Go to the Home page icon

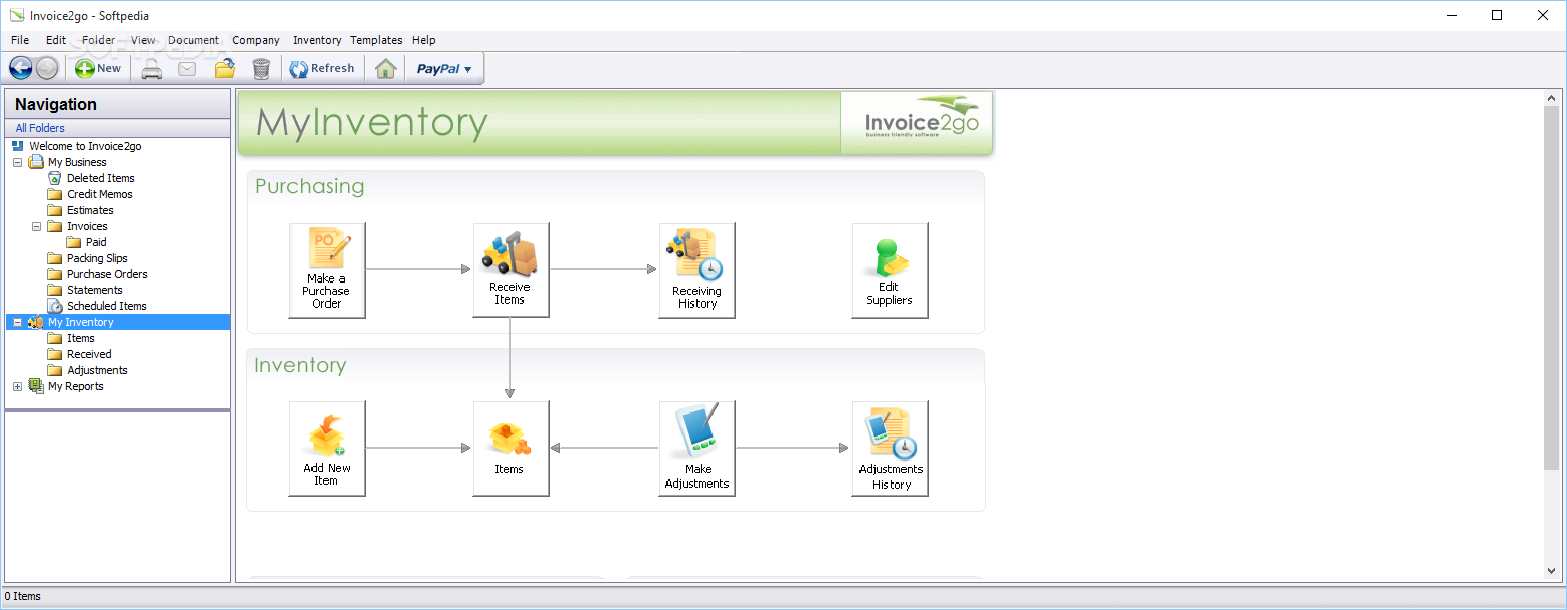(385, 68)
